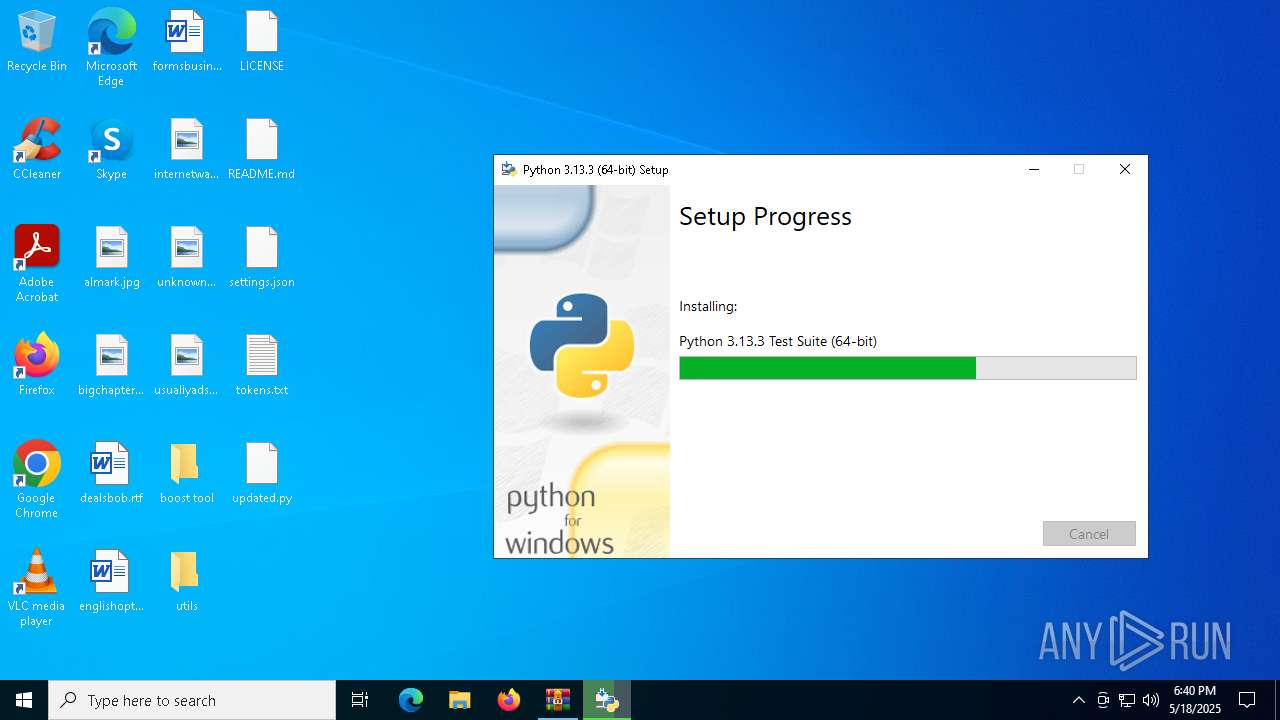
Task: Open the utils folder on desktop
Action: 187,582
